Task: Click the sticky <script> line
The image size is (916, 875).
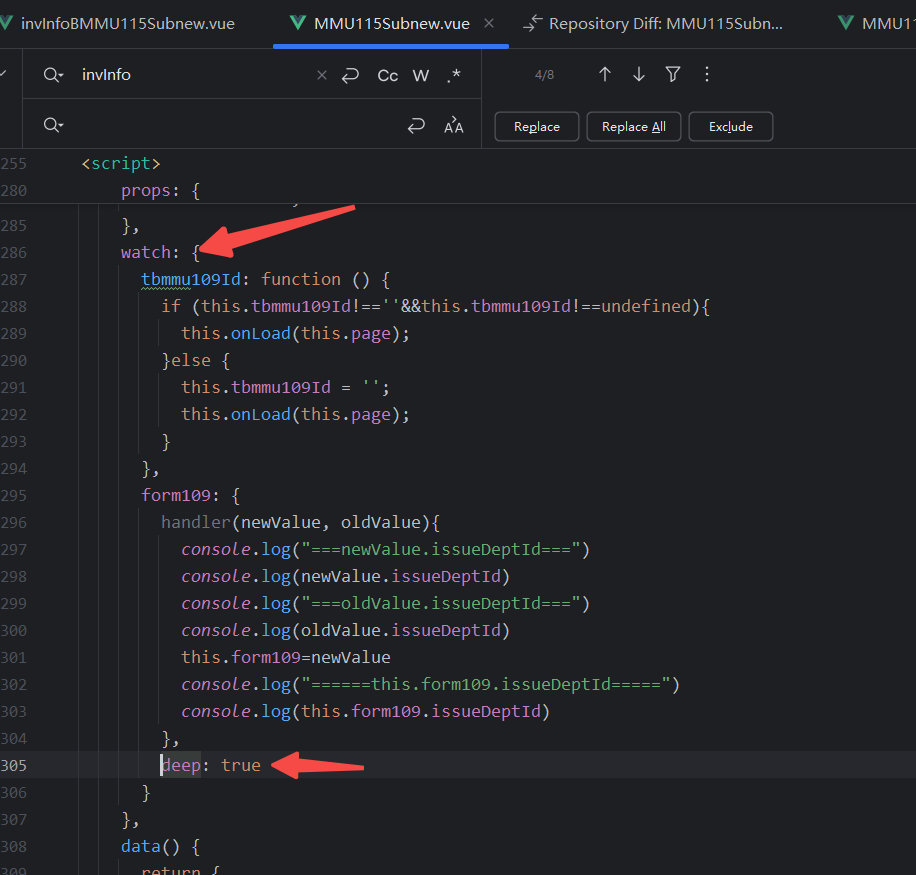Action: (x=121, y=164)
